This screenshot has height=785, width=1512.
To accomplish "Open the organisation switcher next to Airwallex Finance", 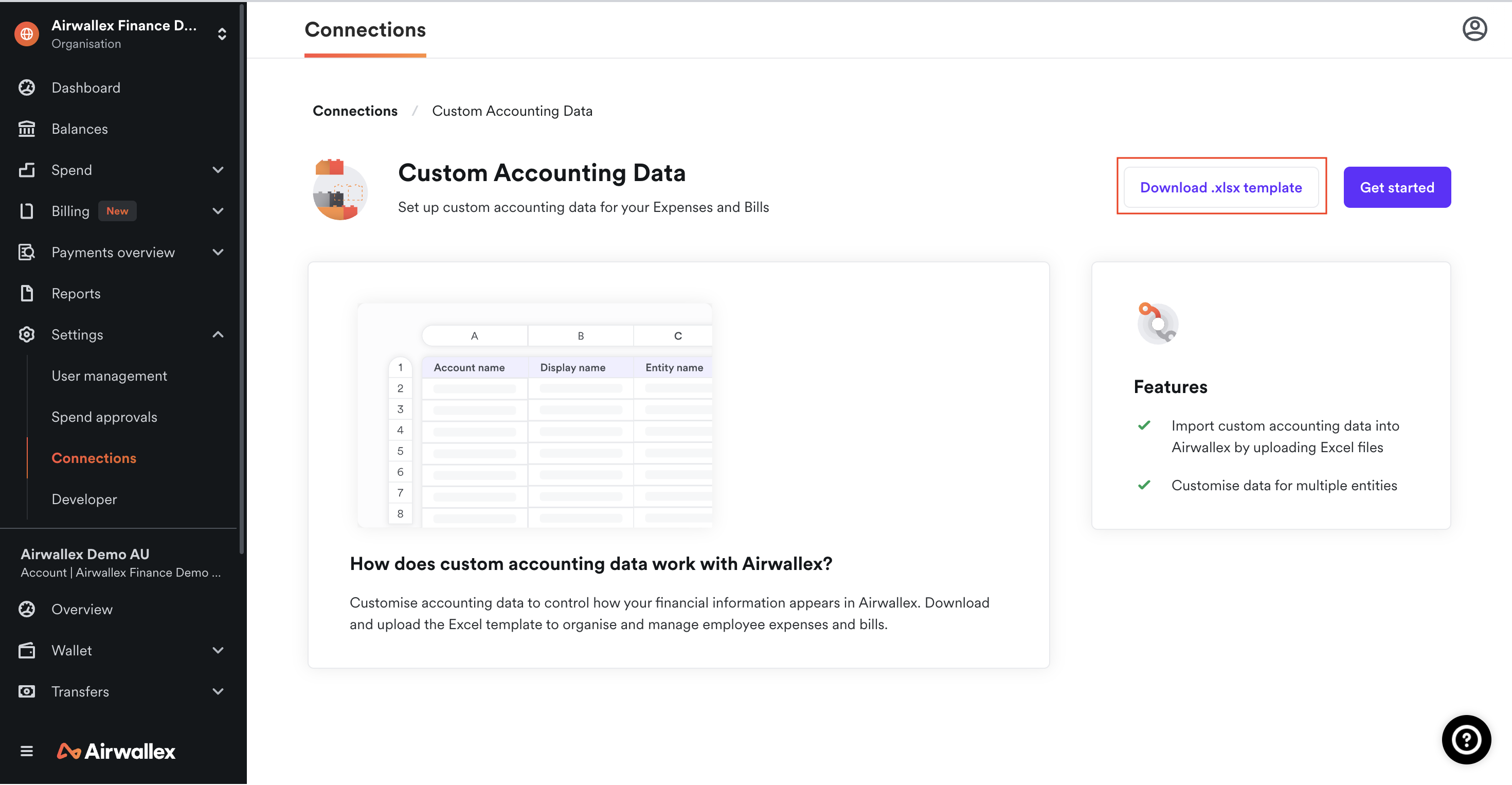I will [x=222, y=33].
